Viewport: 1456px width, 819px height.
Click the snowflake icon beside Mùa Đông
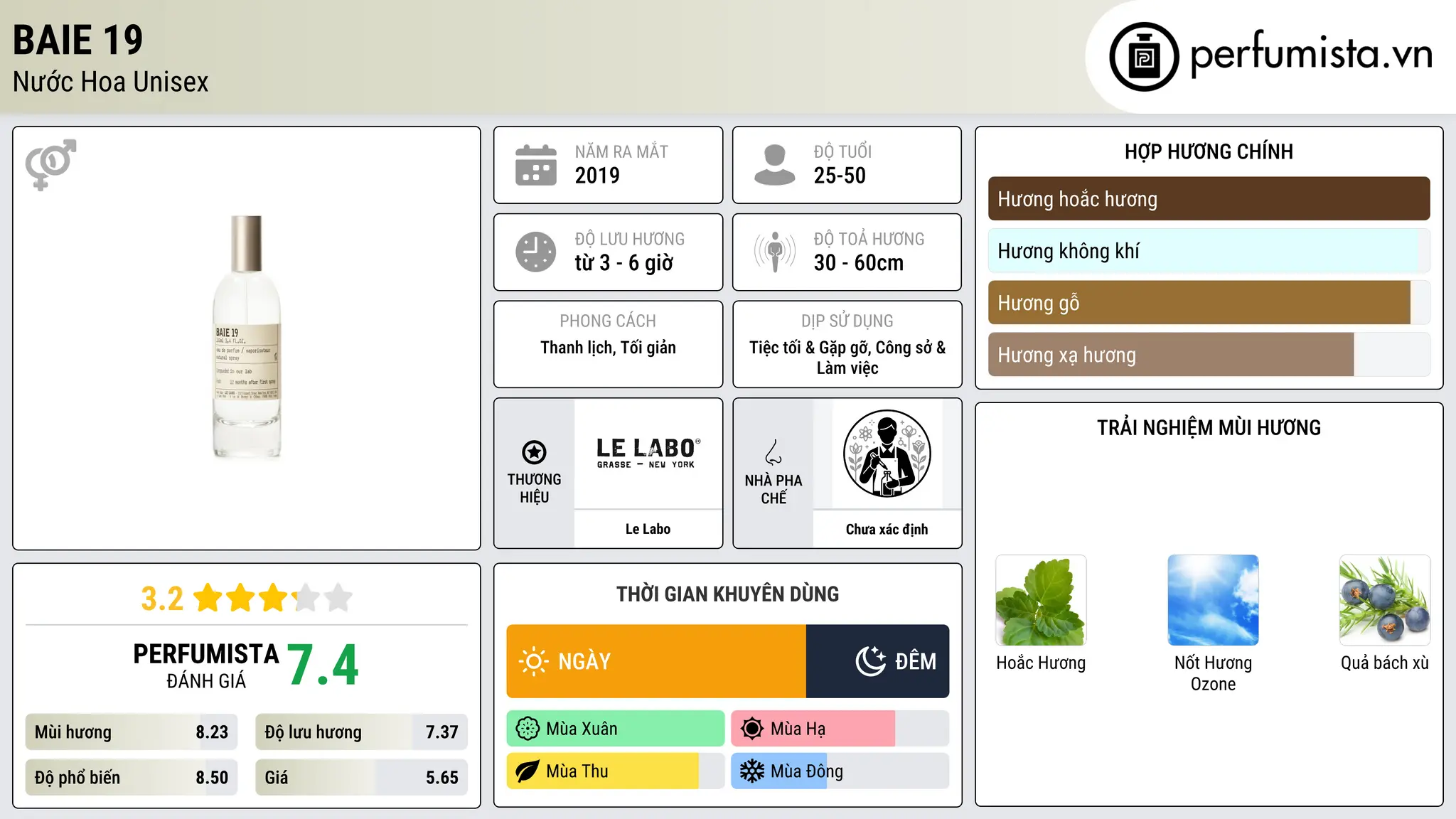click(751, 771)
